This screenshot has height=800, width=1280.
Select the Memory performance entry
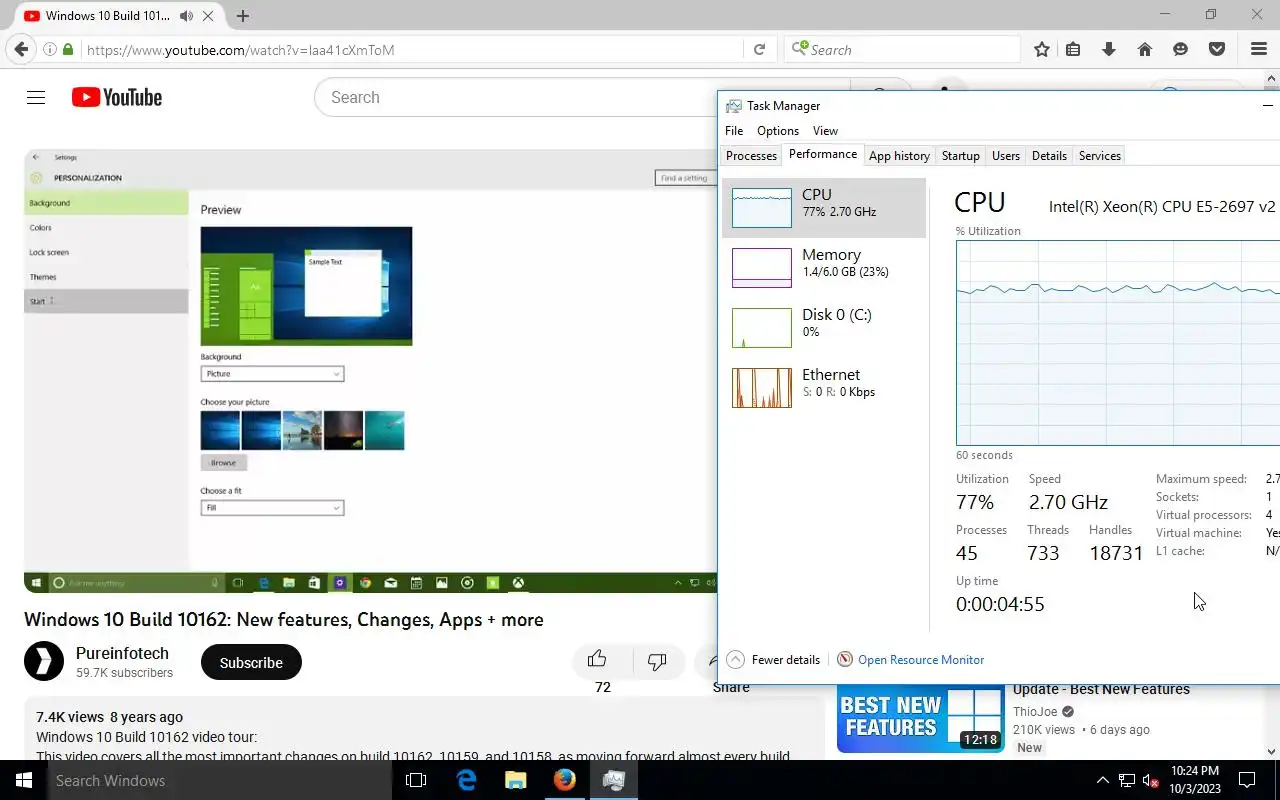tap(824, 267)
